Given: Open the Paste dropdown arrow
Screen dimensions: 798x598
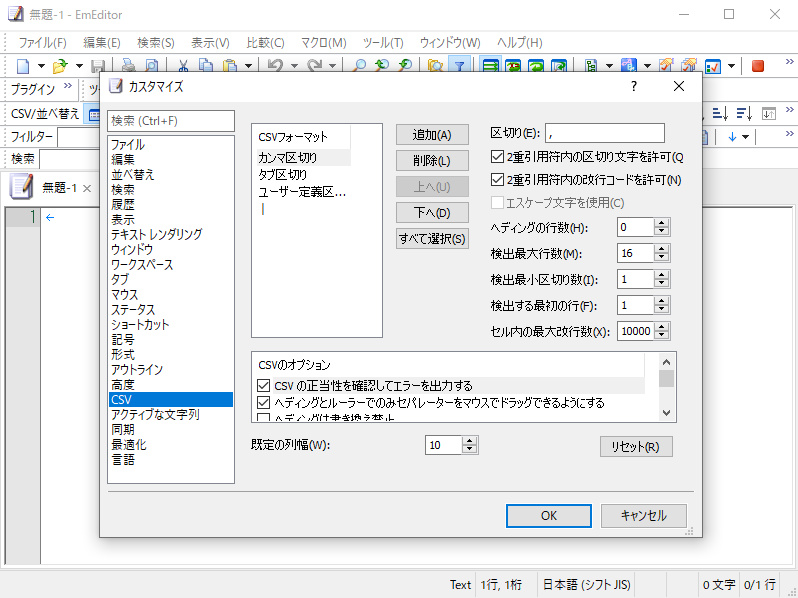Looking at the screenshot, I should [x=248, y=66].
